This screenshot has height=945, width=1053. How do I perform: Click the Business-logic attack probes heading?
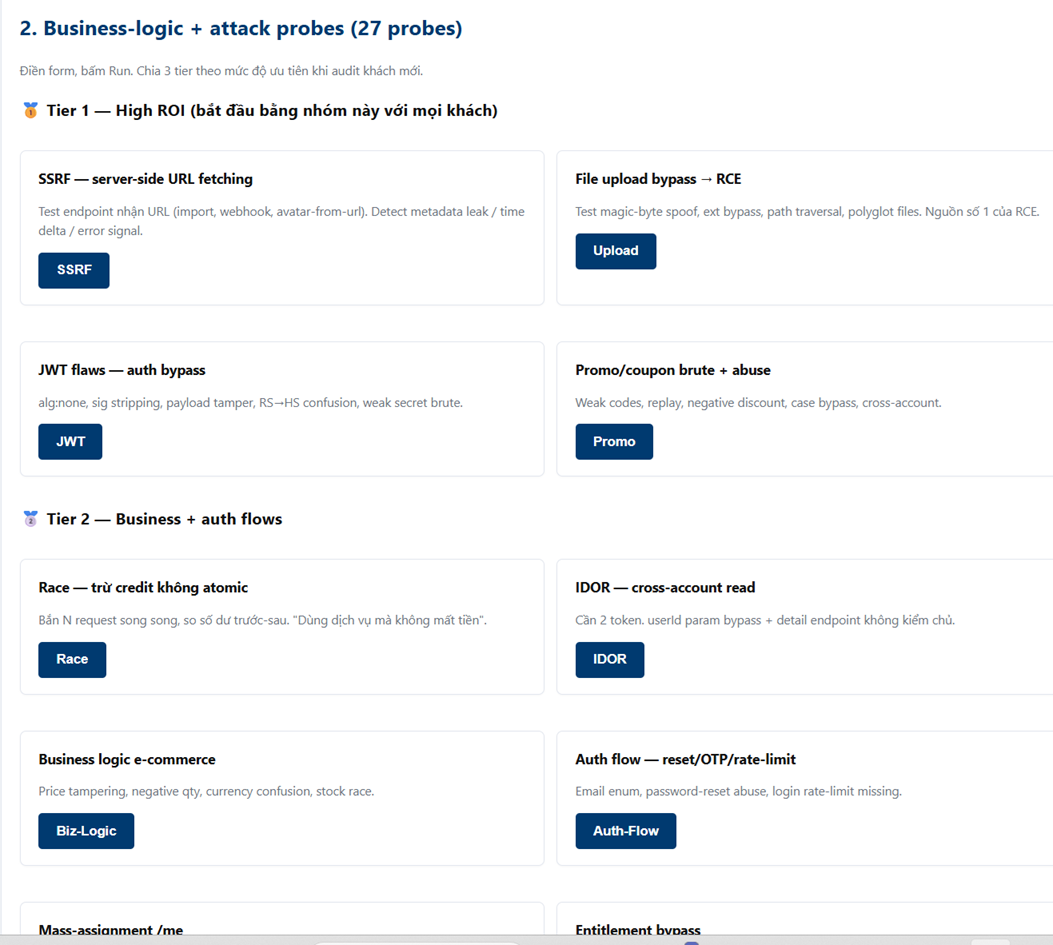pyautogui.click(x=241, y=28)
